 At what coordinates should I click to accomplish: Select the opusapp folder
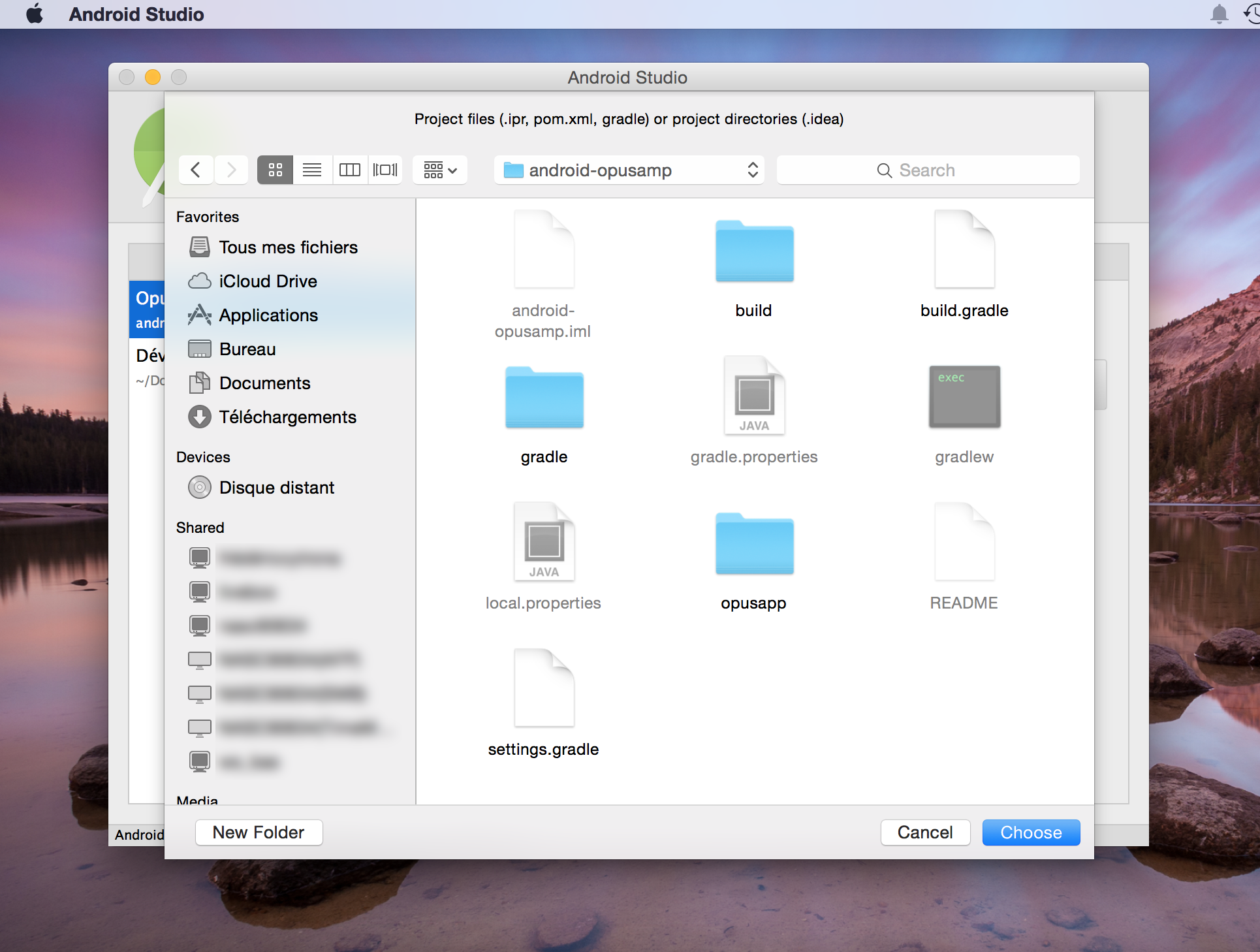click(754, 545)
